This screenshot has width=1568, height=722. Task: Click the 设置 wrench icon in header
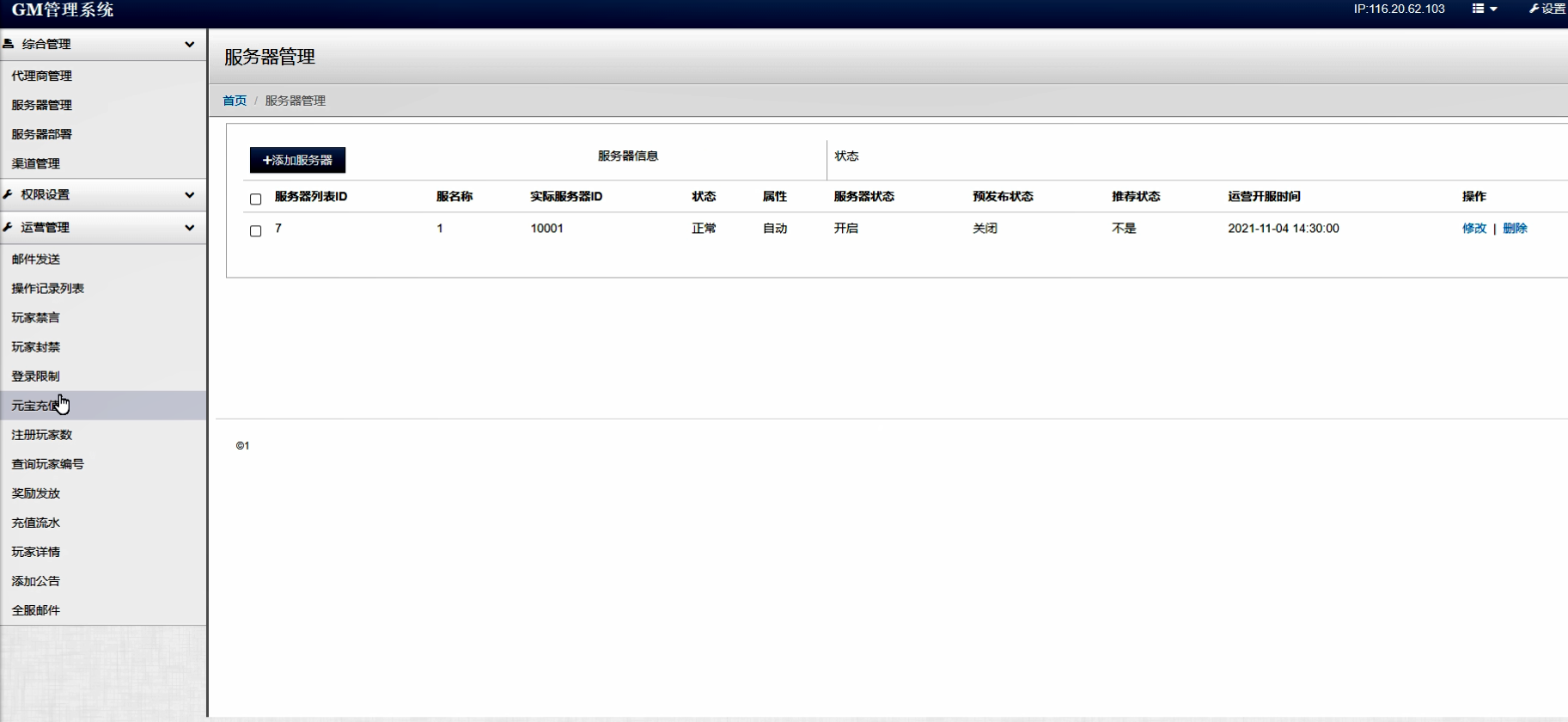(x=1534, y=9)
